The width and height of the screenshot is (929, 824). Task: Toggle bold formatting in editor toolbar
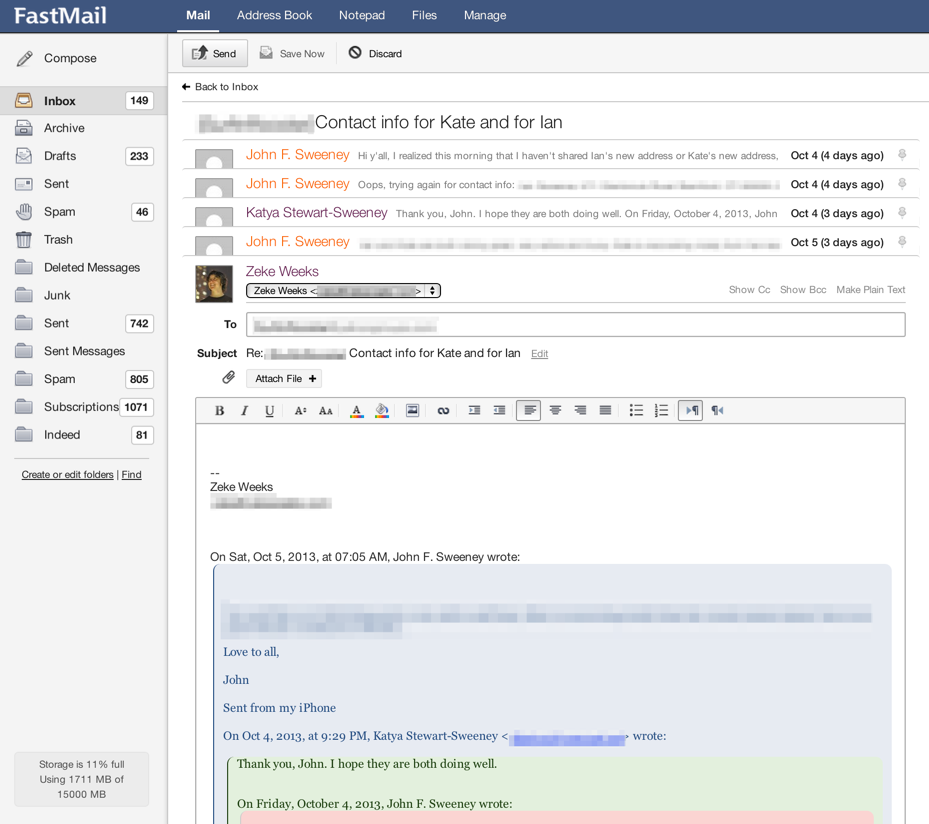(x=219, y=411)
